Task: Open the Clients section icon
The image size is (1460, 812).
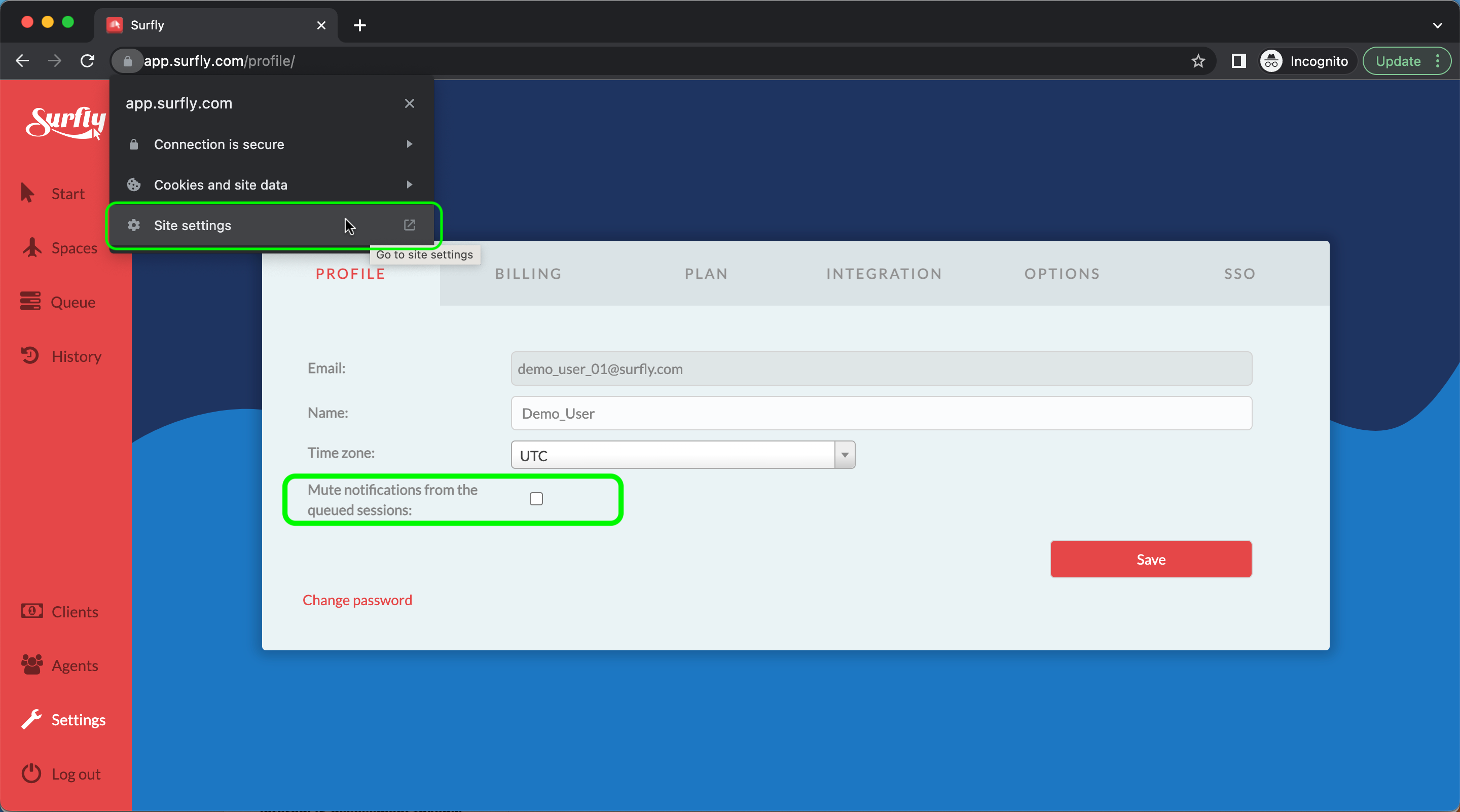Action: pos(32,611)
